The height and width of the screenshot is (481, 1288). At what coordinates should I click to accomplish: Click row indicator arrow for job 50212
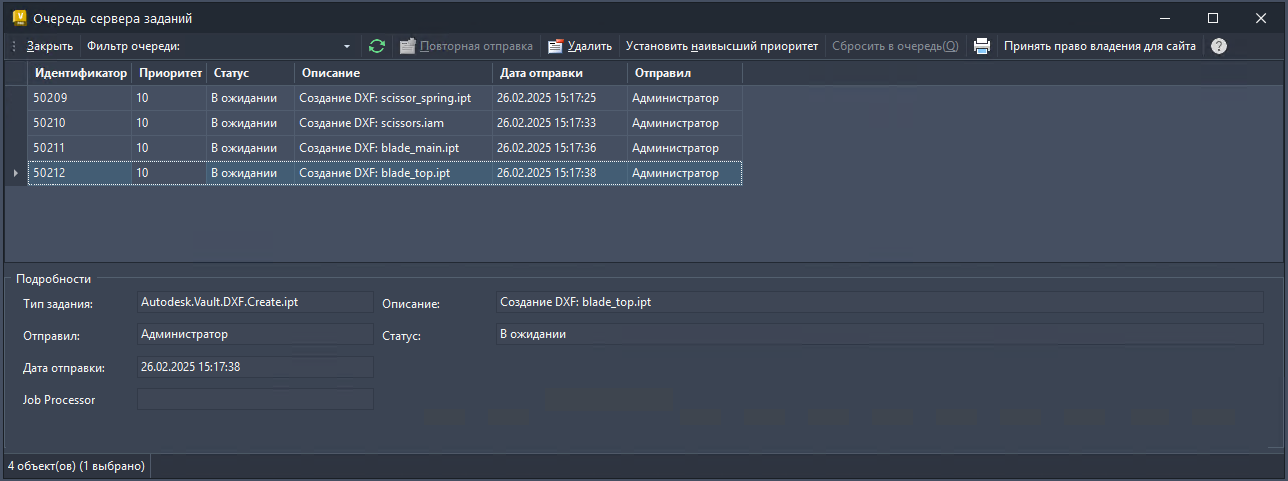pyautogui.click(x=15, y=173)
